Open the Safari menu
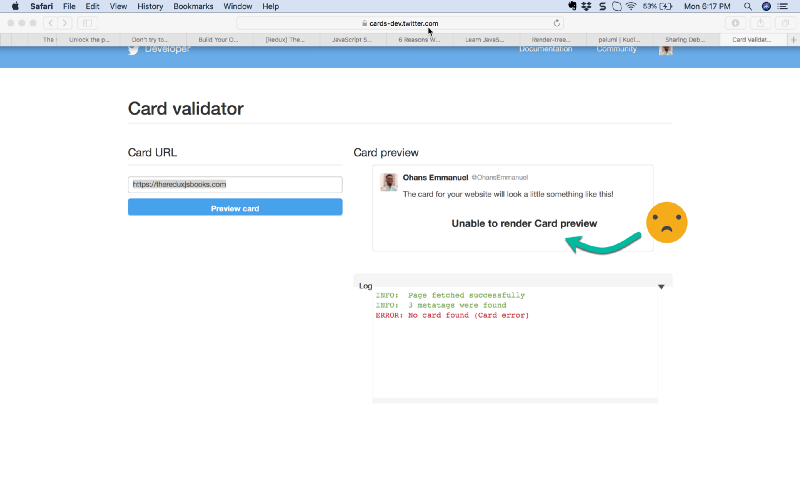The width and height of the screenshot is (800, 500). click(x=41, y=6)
